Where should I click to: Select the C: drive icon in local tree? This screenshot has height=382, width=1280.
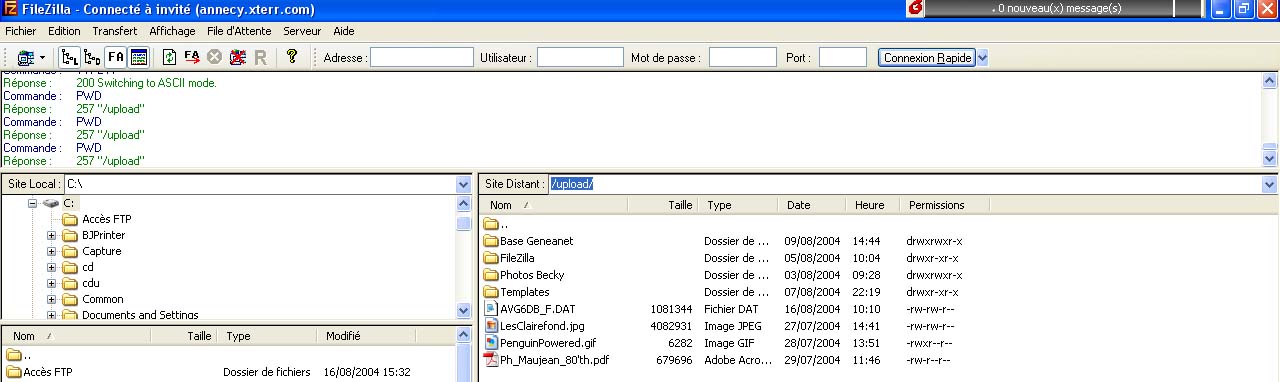coord(51,203)
